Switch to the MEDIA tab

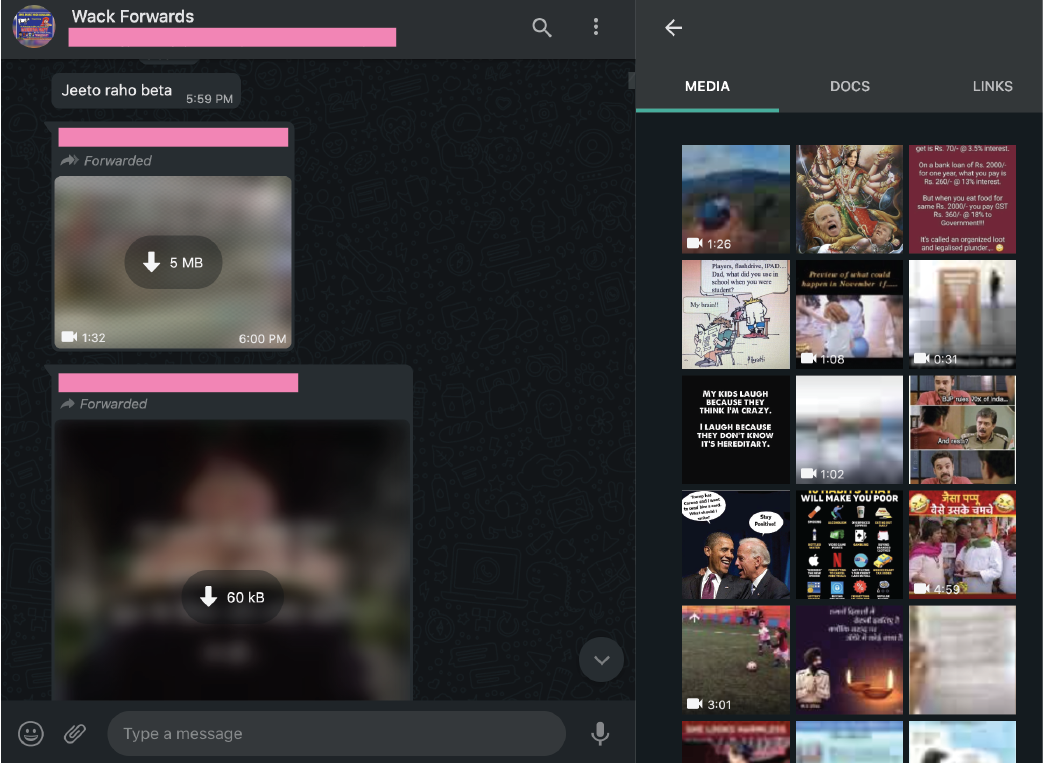pos(707,86)
